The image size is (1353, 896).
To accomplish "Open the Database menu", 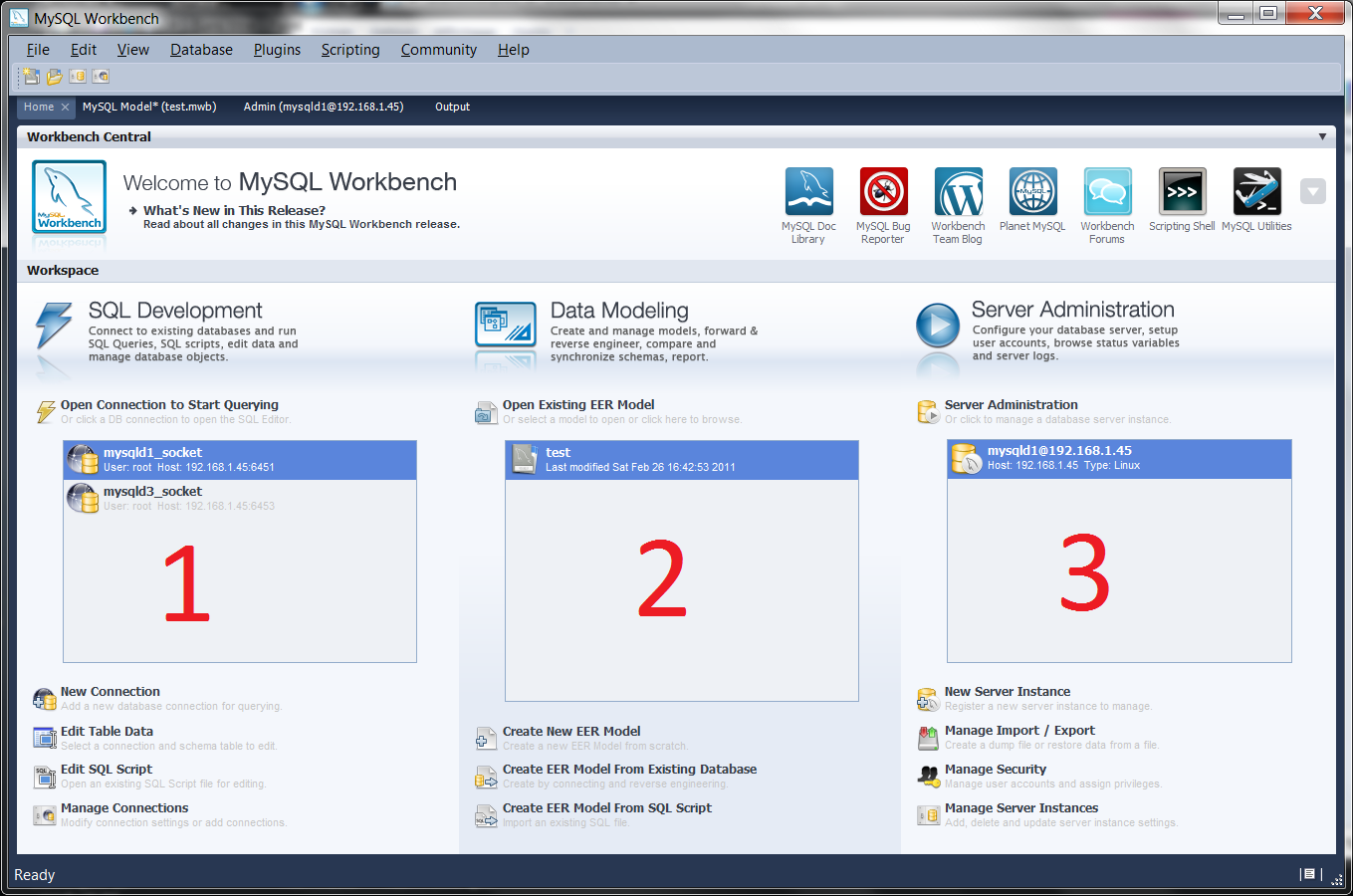I will [201, 50].
